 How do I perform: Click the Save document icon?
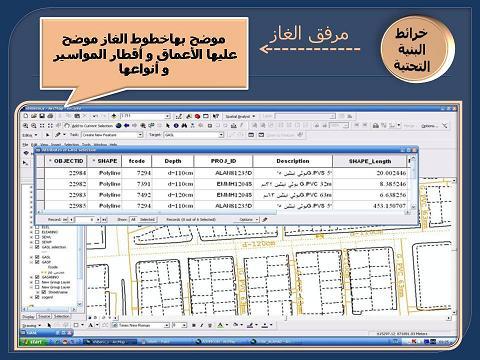pyautogui.click(x=42, y=116)
